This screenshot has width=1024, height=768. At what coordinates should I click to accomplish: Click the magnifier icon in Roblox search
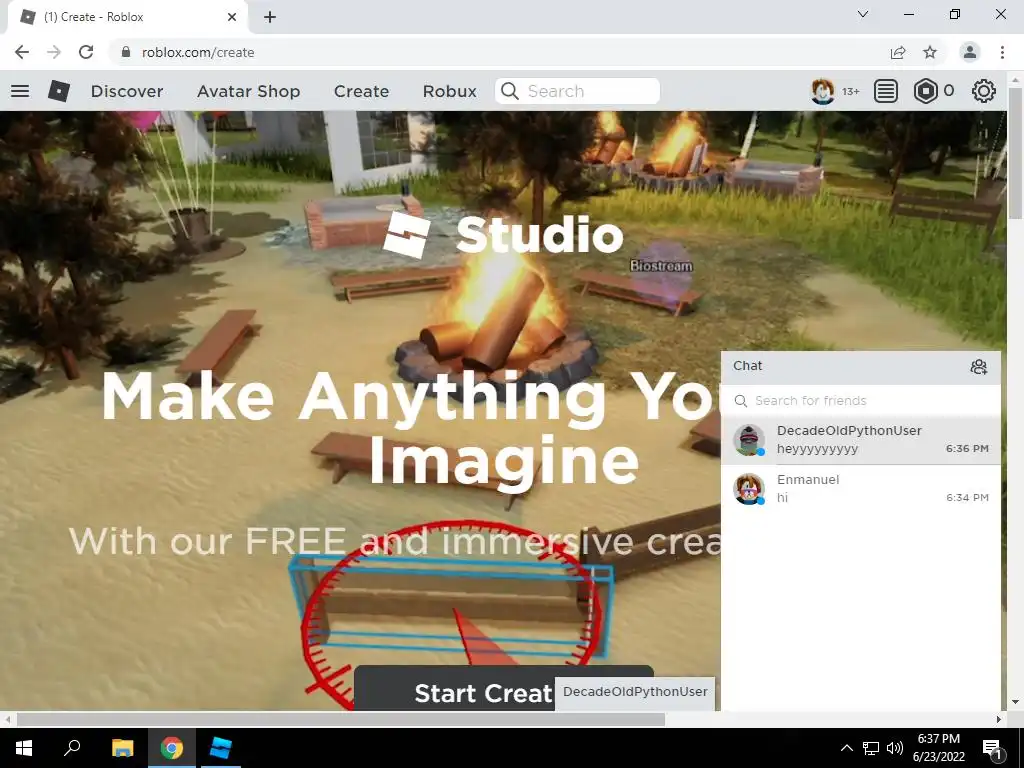click(509, 91)
